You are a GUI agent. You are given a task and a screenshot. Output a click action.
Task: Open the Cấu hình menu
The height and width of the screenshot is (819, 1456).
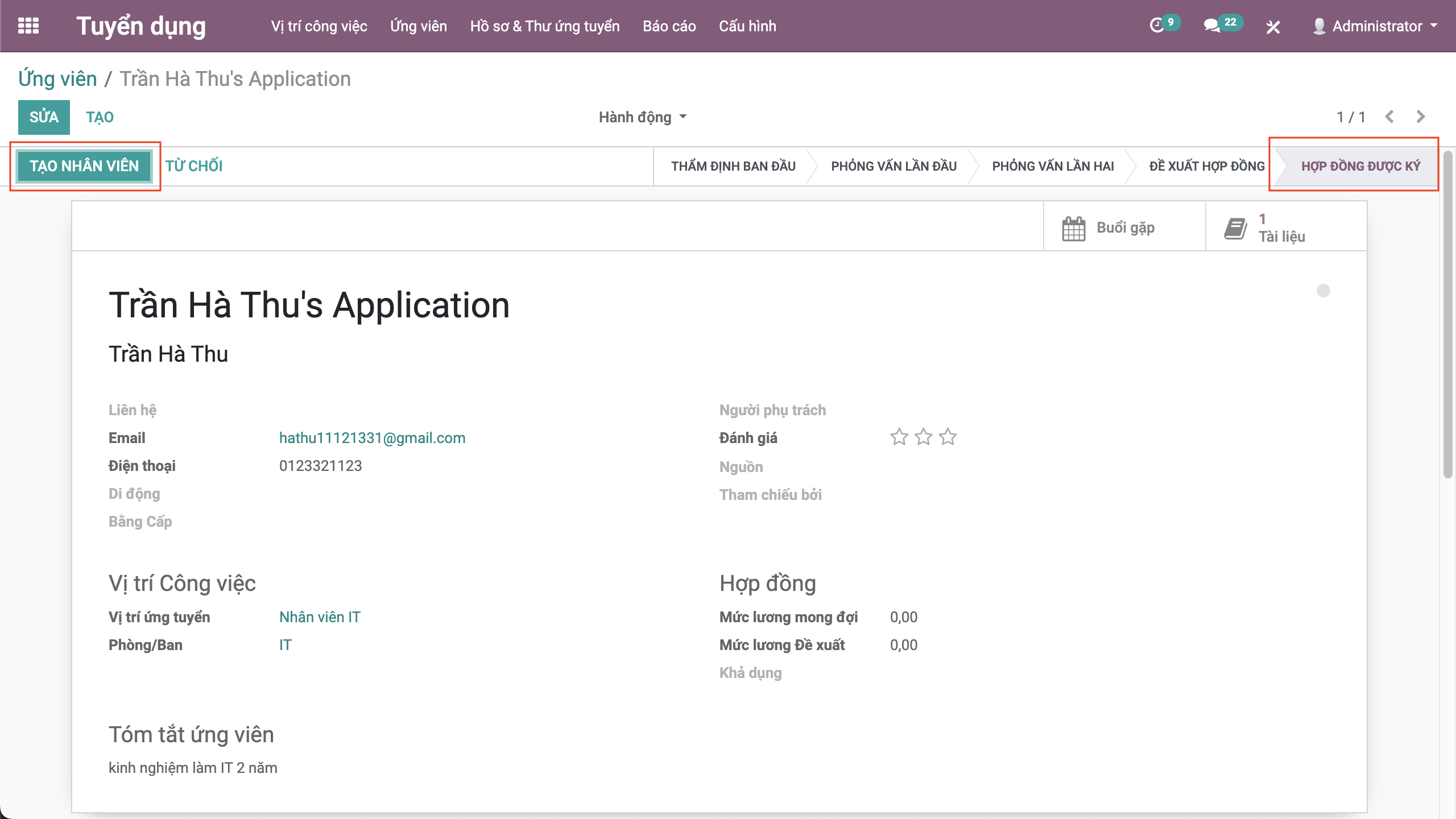tap(747, 26)
